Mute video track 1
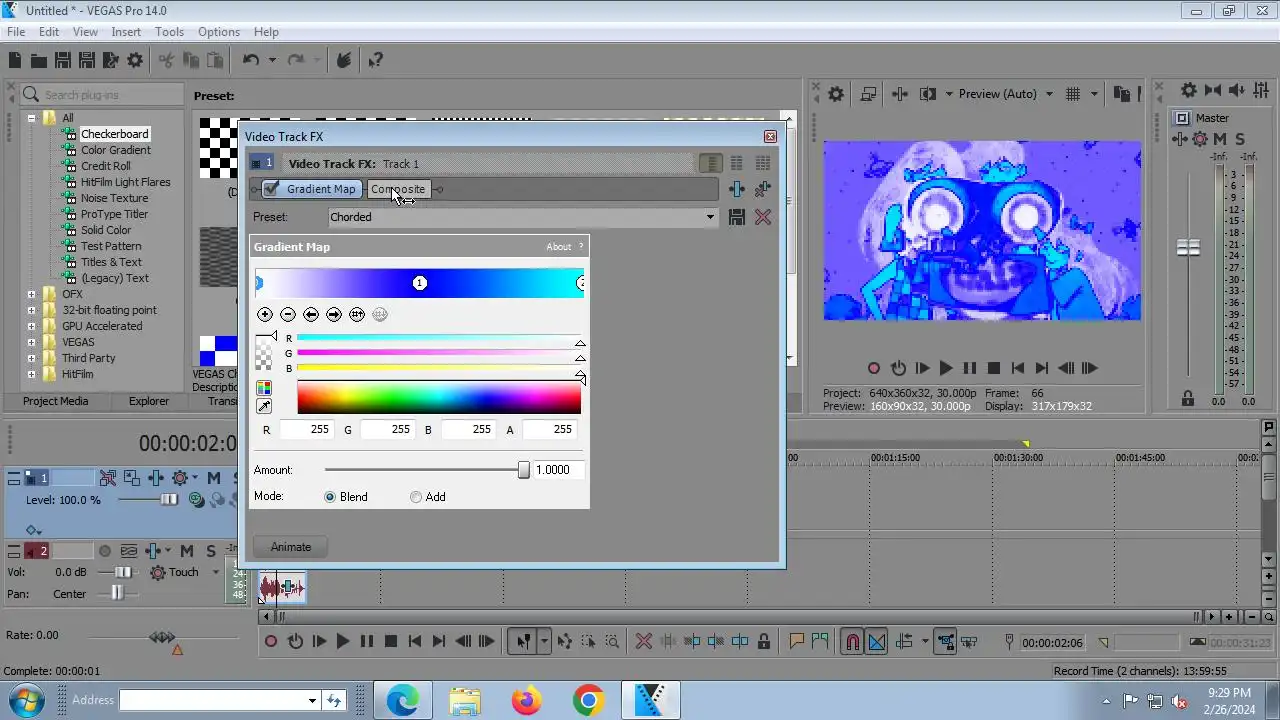The width and height of the screenshot is (1280, 720). [214, 478]
